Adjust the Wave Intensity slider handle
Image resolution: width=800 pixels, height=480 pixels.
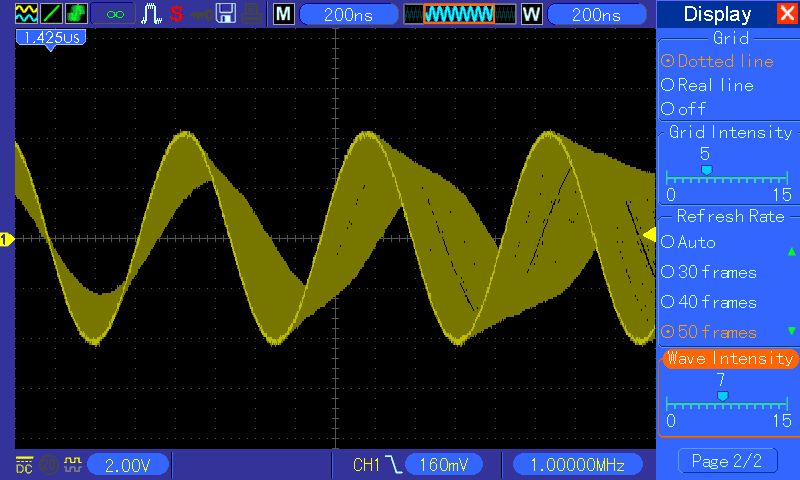[722, 396]
